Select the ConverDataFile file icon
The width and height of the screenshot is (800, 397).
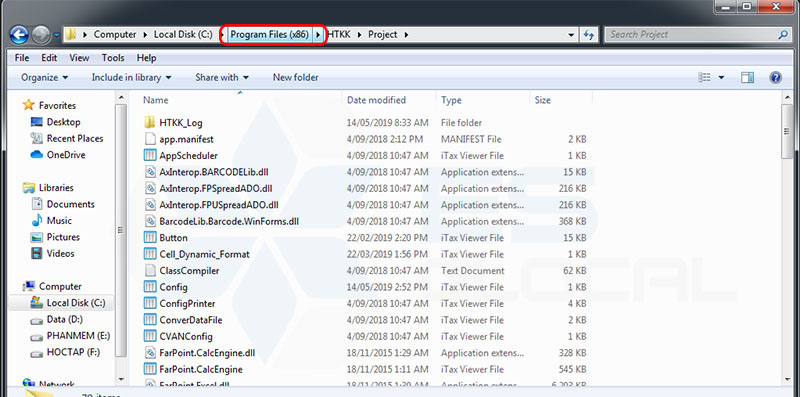pos(149,320)
